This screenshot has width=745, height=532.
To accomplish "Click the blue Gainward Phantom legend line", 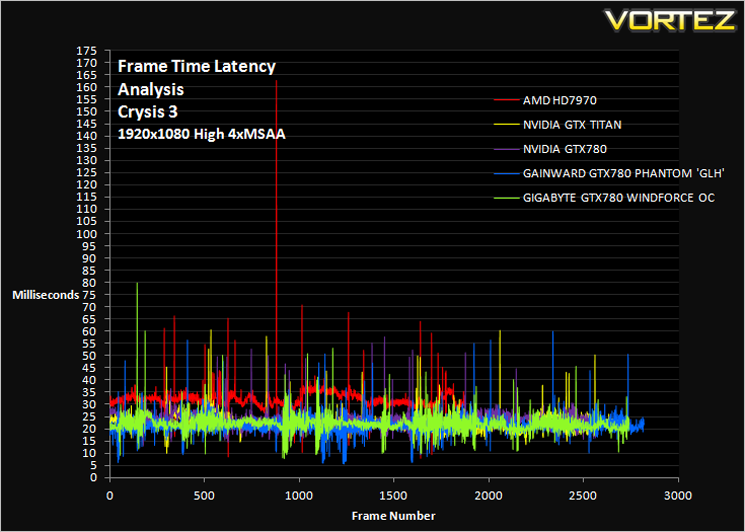I will [x=507, y=173].
